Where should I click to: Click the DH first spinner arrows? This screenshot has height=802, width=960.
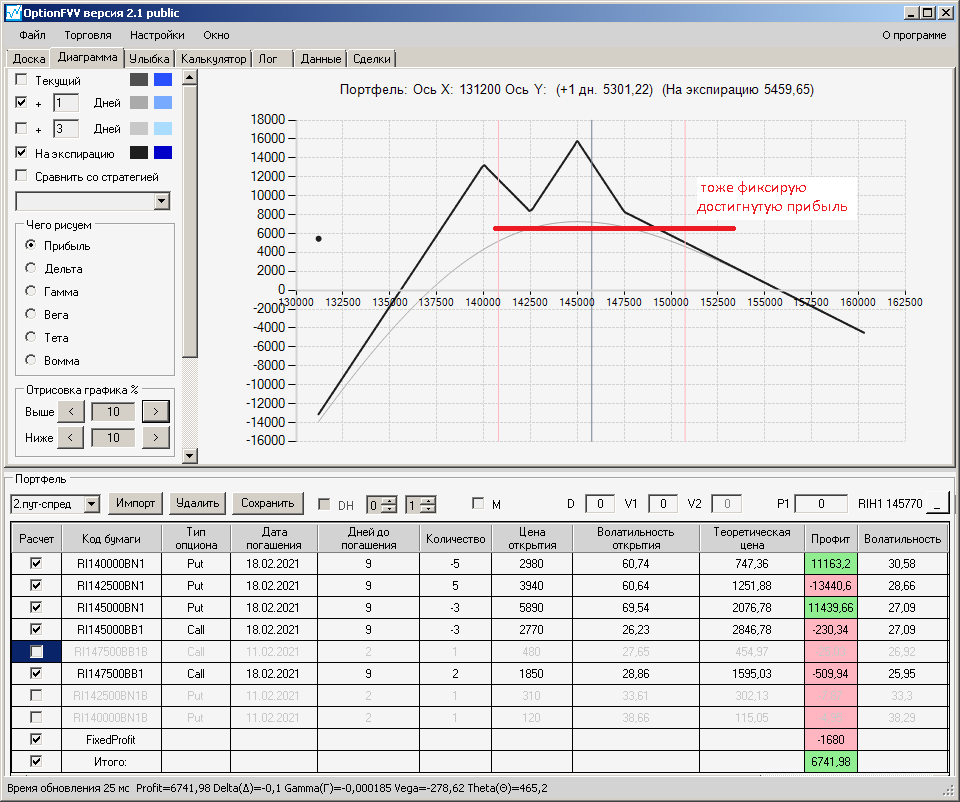(x=389, y=504)
